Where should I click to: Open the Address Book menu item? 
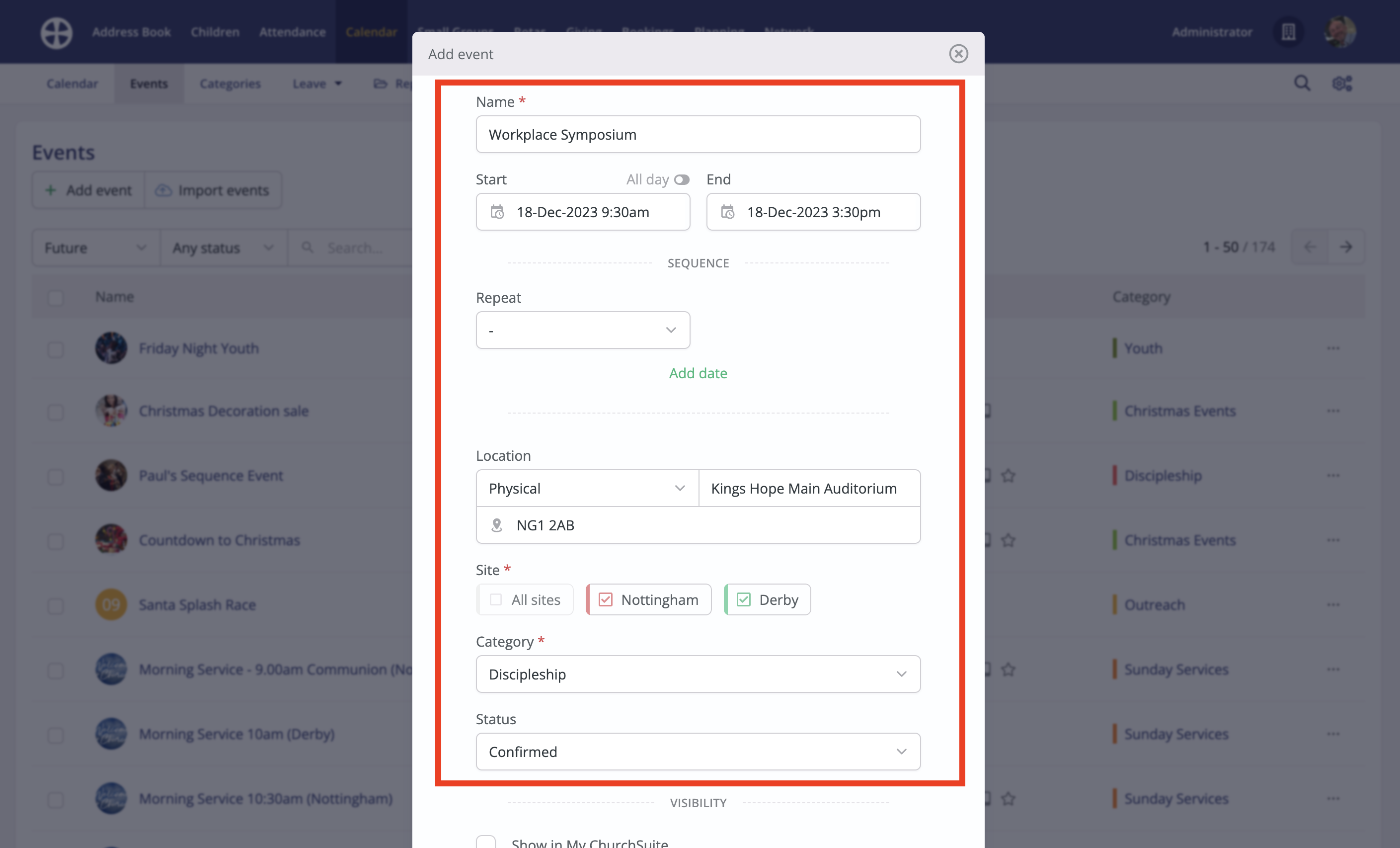(131, 32)
